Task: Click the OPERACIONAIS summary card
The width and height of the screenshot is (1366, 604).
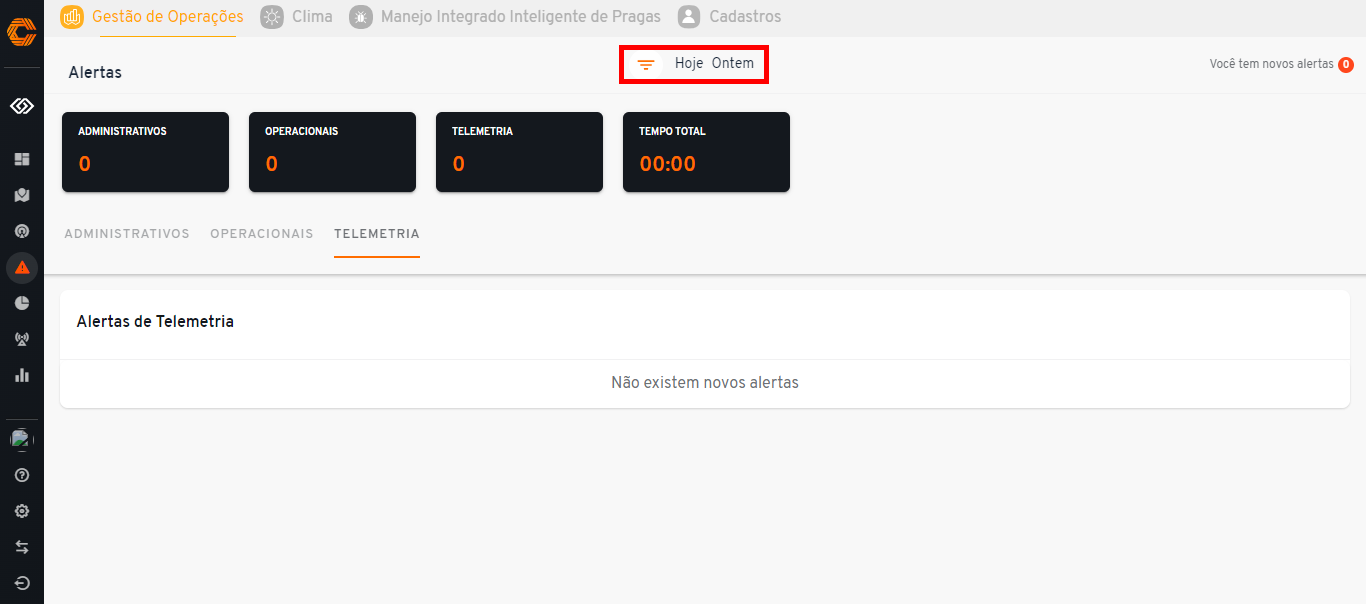Action: click(333, 152)
